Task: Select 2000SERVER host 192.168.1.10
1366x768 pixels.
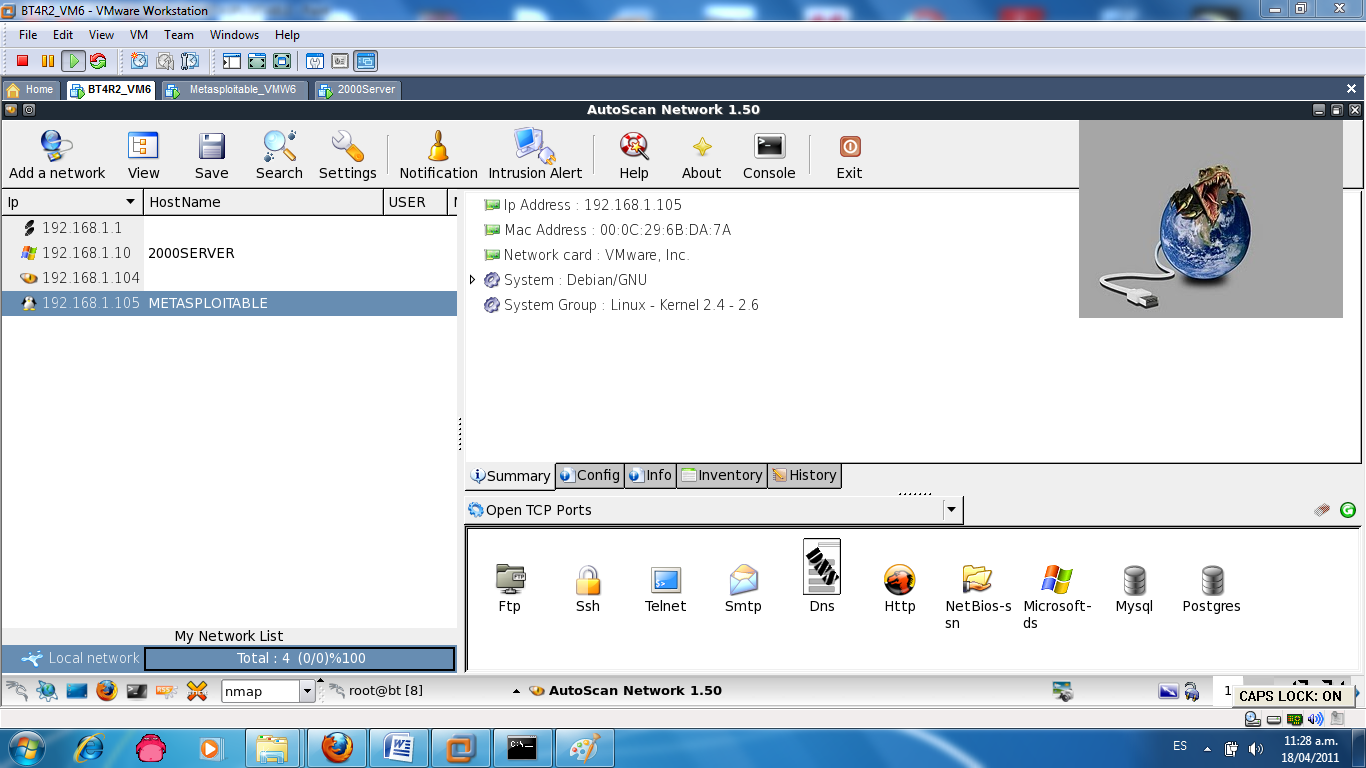Action: click(x=229, y=253)
